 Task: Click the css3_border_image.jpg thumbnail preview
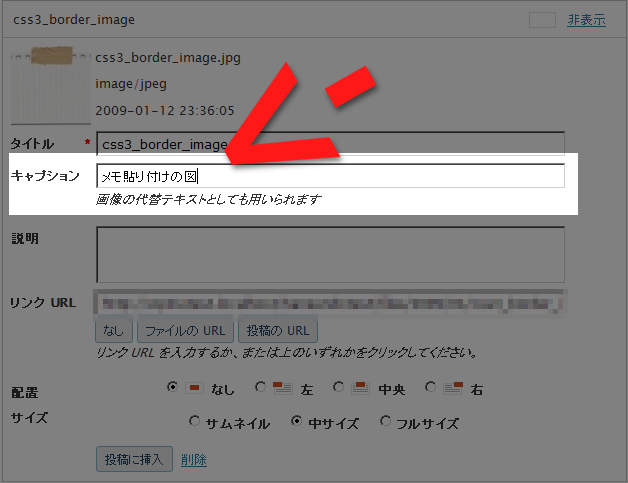(x=48, y=80)
